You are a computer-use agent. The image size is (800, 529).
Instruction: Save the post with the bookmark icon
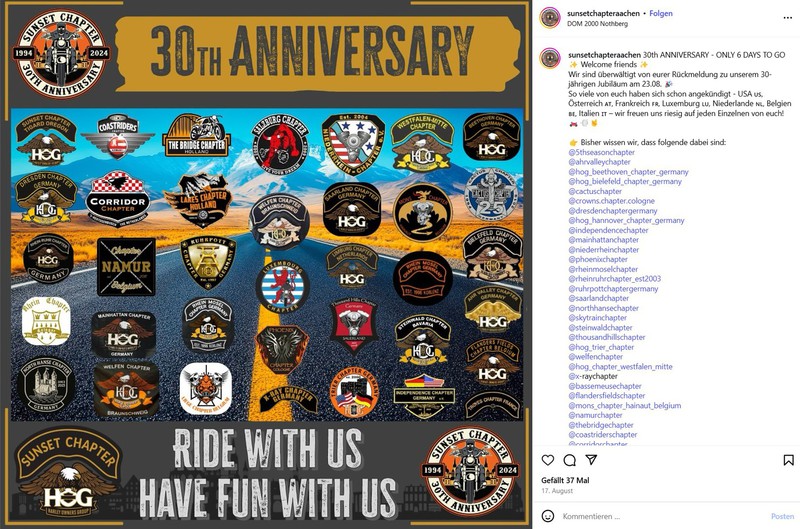click(x=788, y=460)
